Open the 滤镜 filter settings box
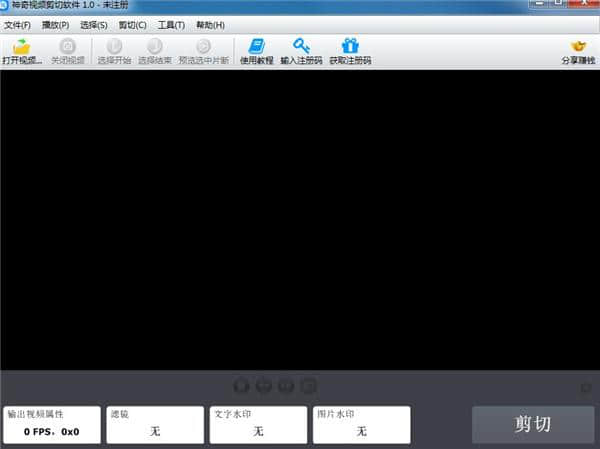Screen dimensions: 600x449 coord(154,425)
